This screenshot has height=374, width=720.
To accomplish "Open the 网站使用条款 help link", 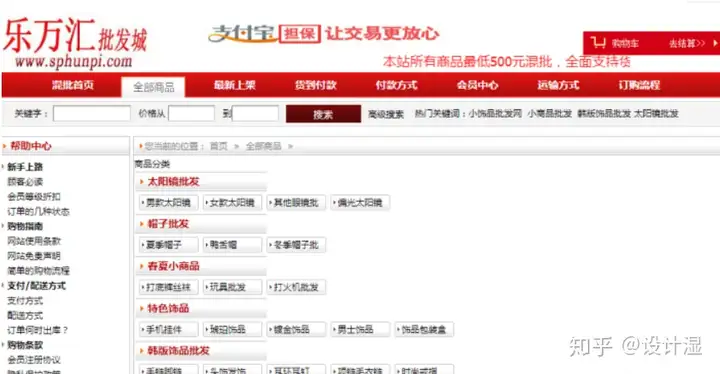I will coord(34,241).
